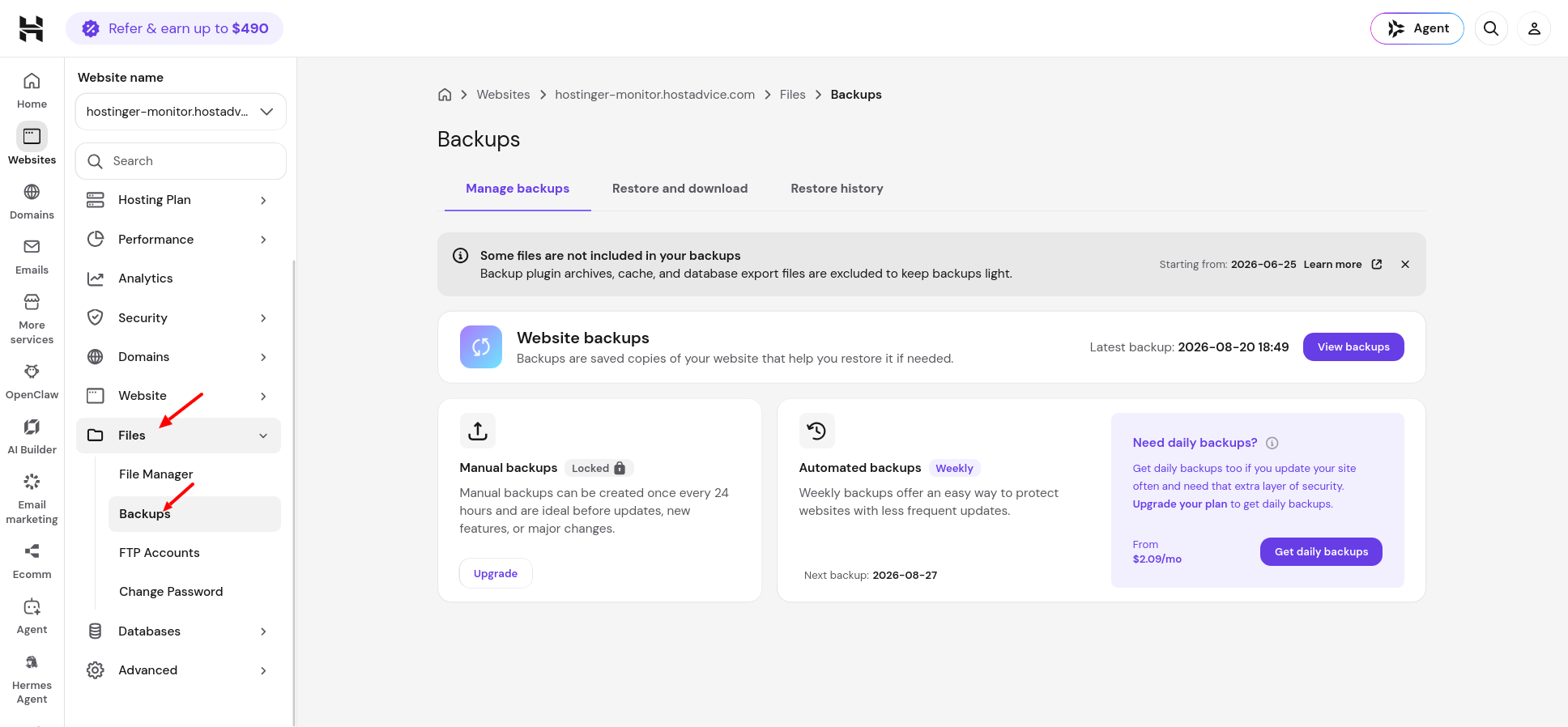Viewport: 1568px width, 727px height.
Task: Click the breadcrumb home icon
Action: point(445,95)
